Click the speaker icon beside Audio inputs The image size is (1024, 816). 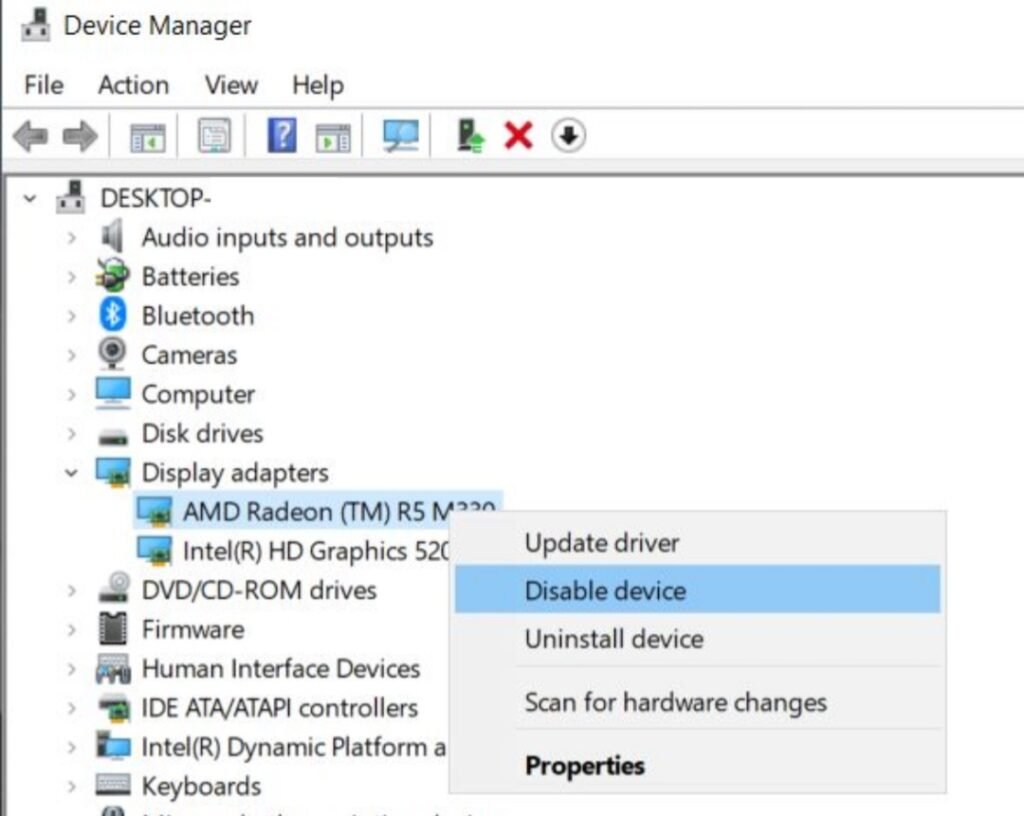tap(113, 237)
